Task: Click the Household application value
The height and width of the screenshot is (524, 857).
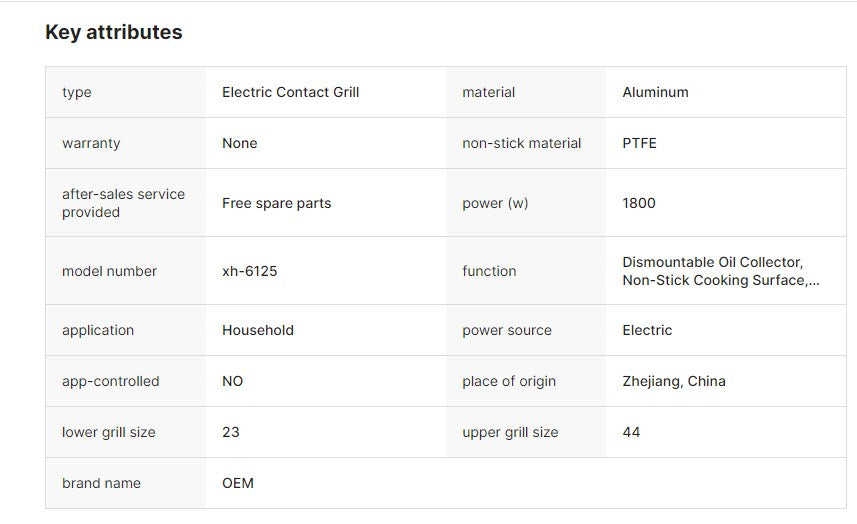Action: click(x=258, y=330)
